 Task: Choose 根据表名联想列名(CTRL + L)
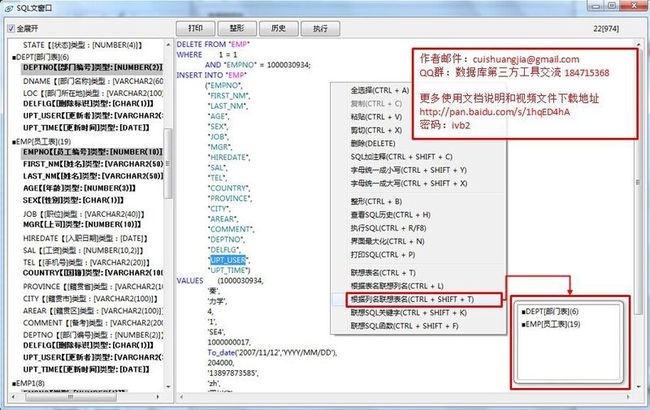(397, 286)
